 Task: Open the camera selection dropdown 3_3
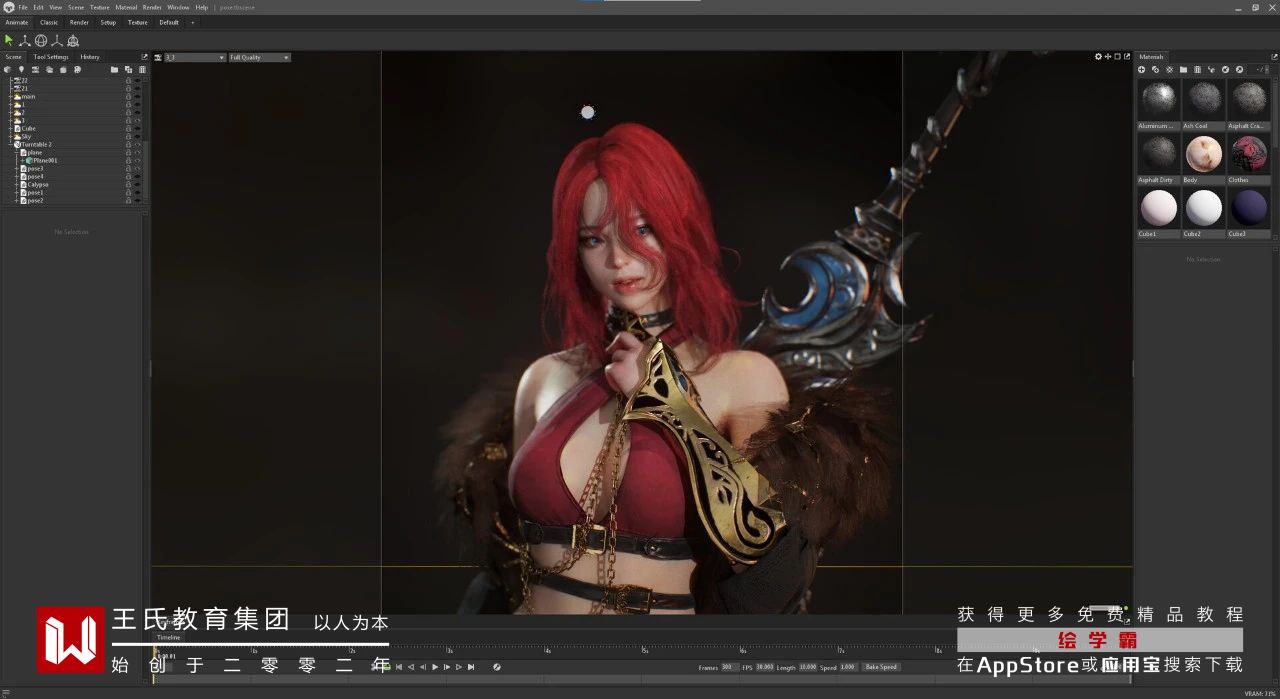pyautogui.click(x=195, y=57)
